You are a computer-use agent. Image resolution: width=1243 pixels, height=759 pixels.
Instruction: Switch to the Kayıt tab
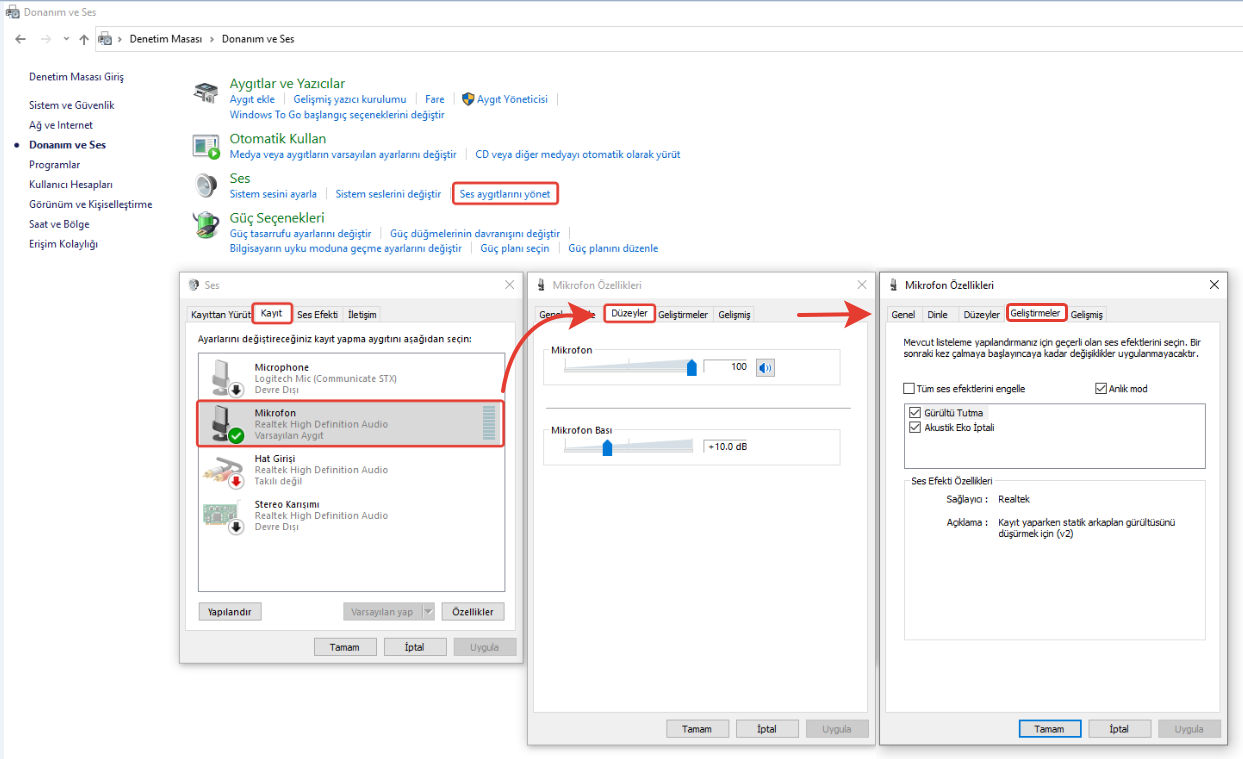272,313
